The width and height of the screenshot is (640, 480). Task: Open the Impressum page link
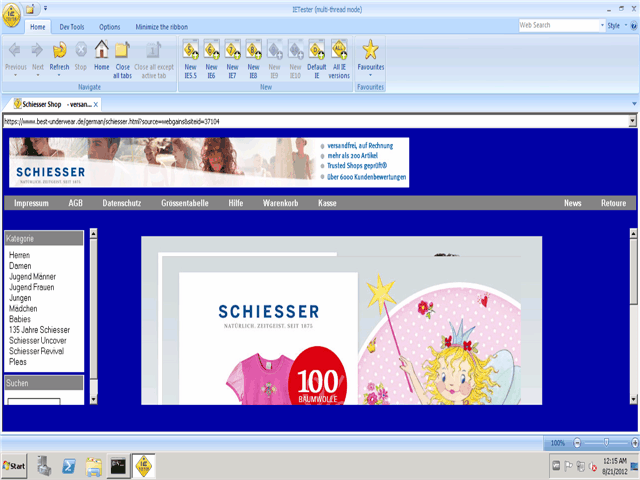(31, 203)
